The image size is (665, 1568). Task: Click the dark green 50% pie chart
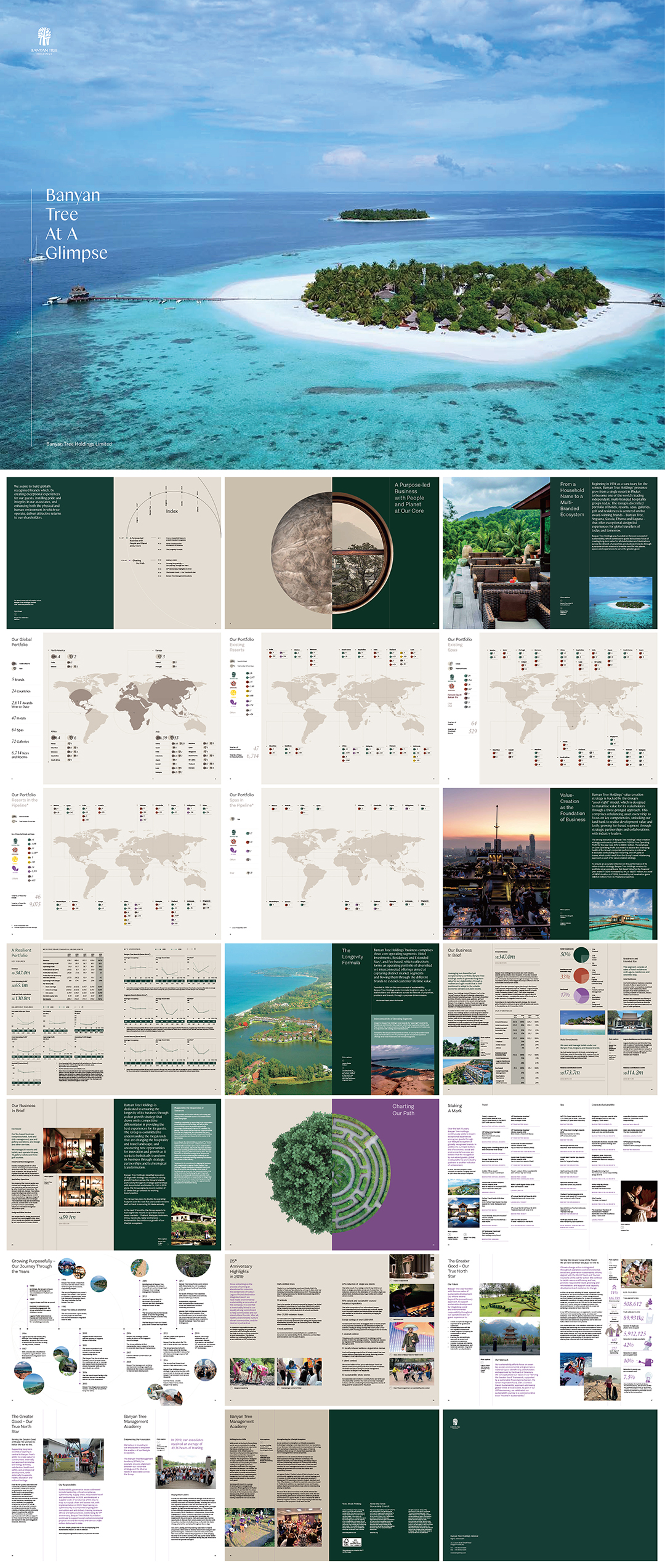(x=581, y=956)
